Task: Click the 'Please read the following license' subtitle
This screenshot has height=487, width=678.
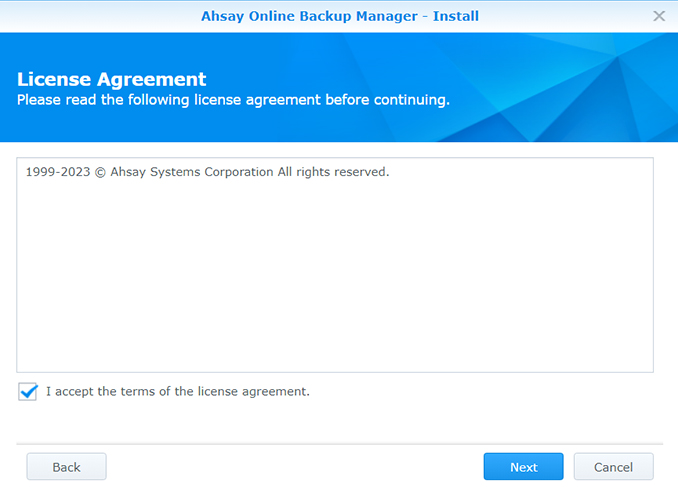Action: coord(233,100)
